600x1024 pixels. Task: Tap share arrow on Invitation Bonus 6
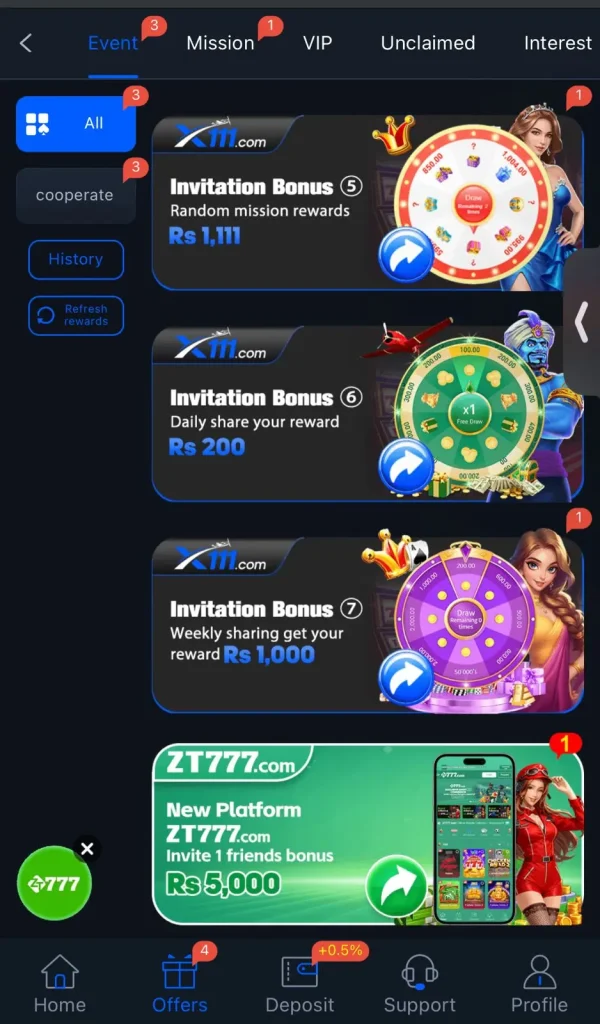[405, 466]
